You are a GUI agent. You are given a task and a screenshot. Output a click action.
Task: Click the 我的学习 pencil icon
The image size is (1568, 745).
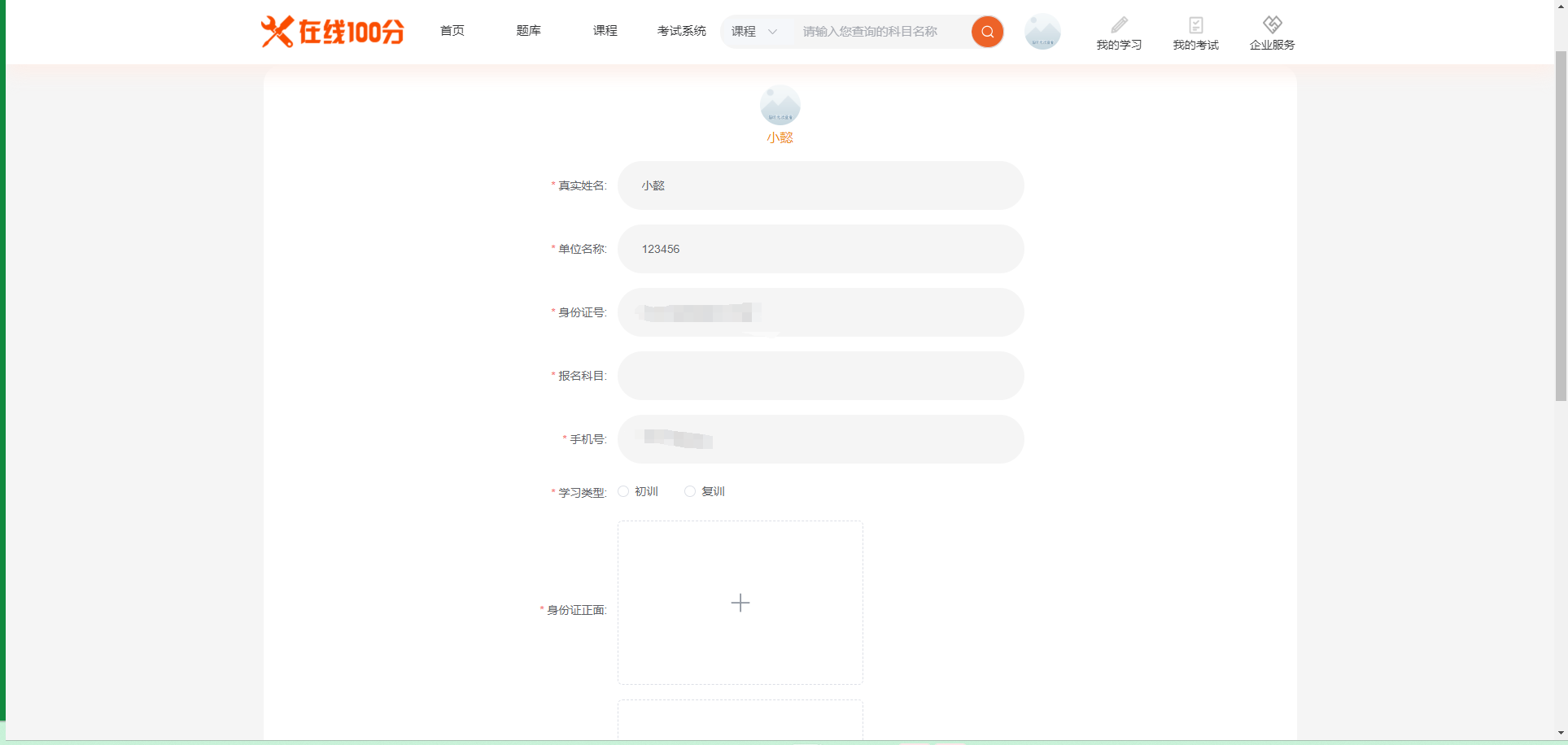pyautogui.click(x=1119, y=25)
